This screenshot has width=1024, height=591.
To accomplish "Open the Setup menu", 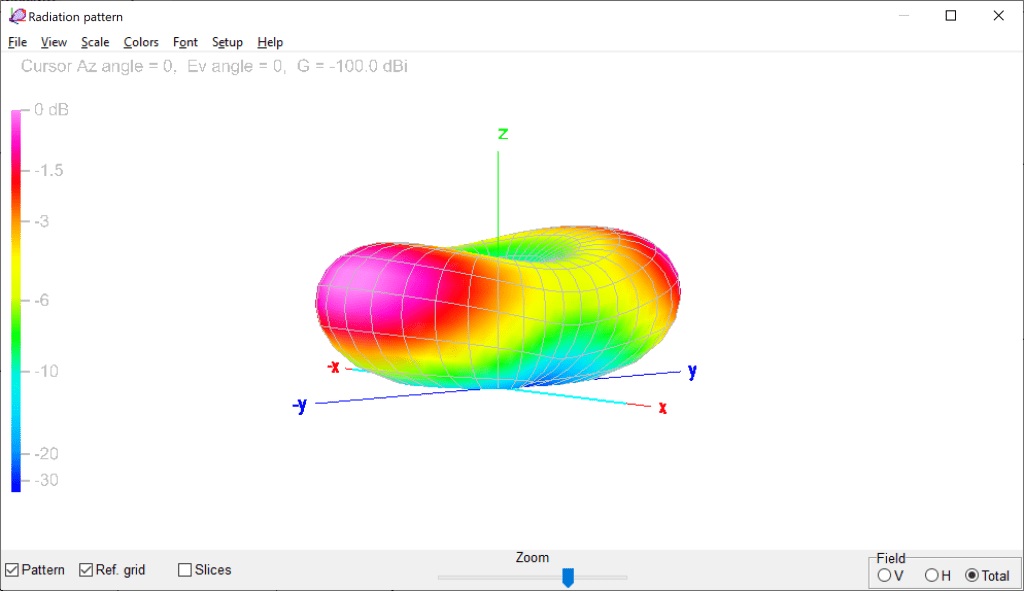I will click(x=227, y=42).
